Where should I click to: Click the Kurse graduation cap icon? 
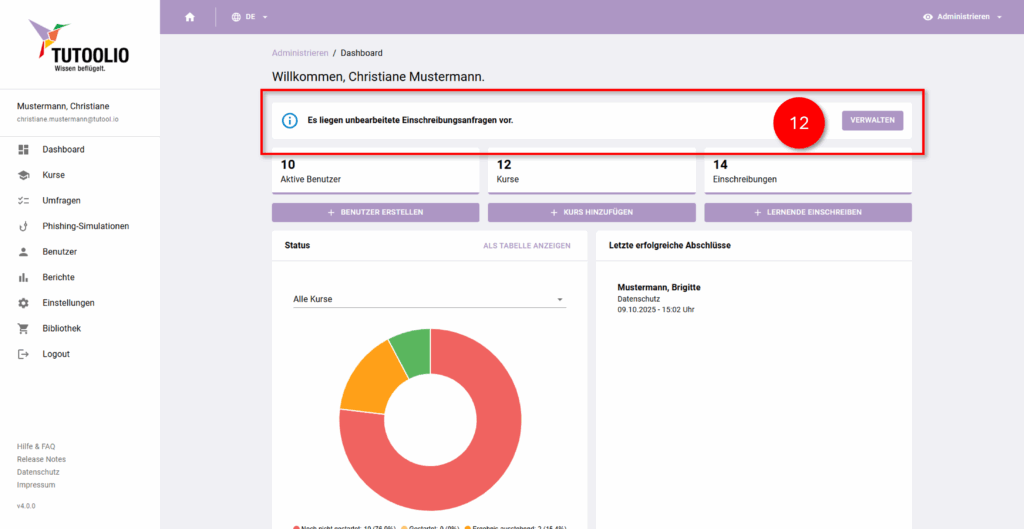[x=23, y=175]
